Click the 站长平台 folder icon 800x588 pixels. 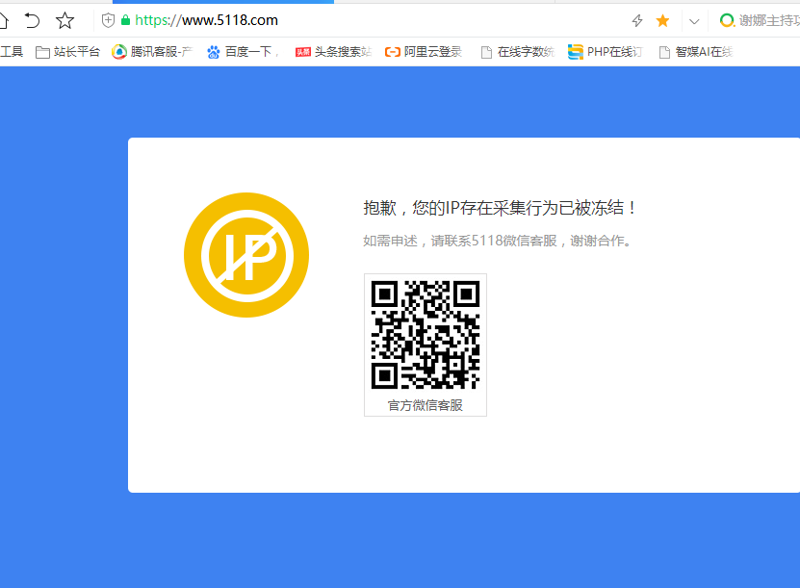[42, 52]
